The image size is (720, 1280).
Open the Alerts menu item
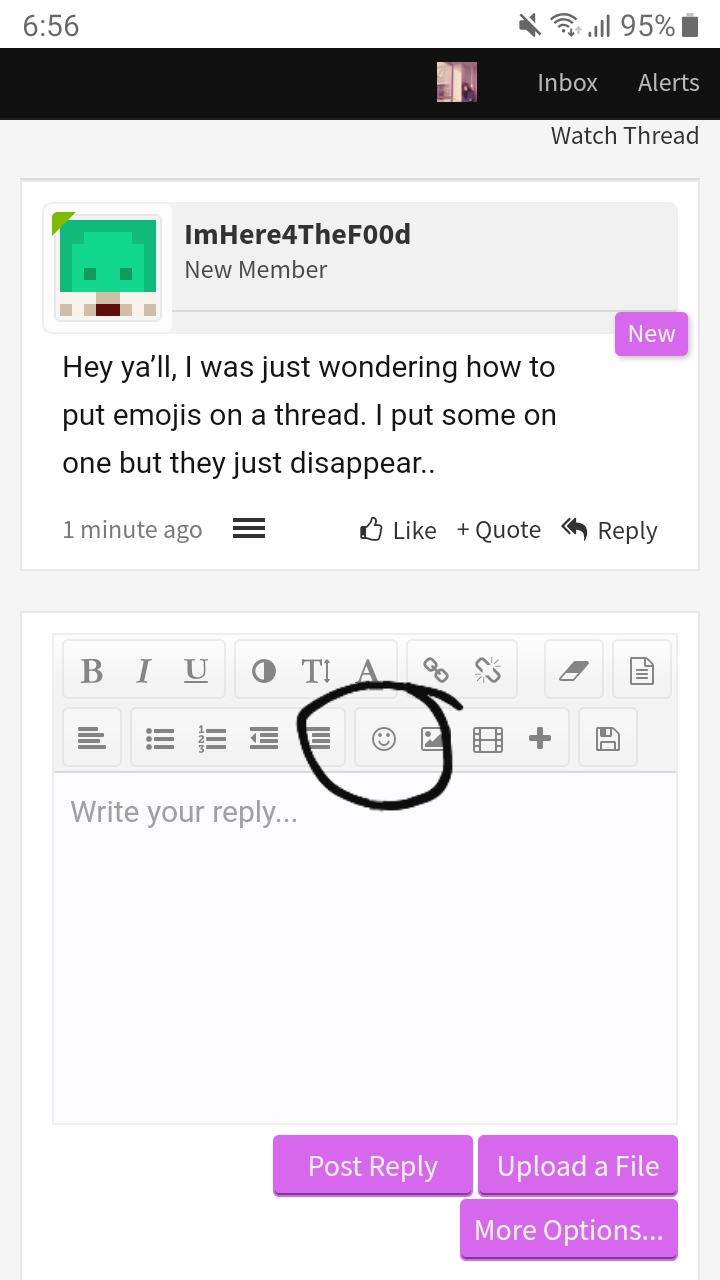click(668, 83)
